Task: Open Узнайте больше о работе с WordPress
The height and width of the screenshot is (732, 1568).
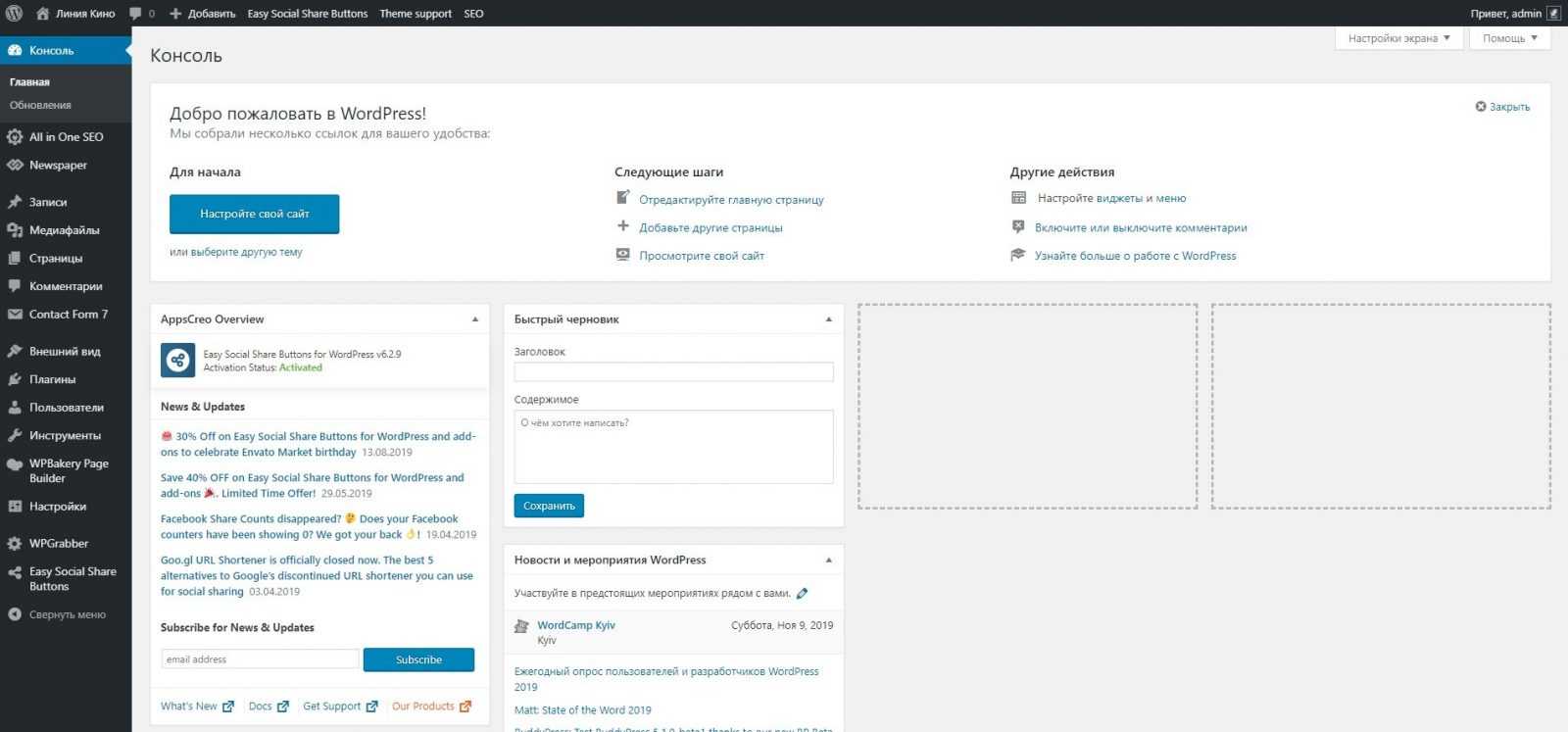Action: pyautogui.click(x=1136, y=256)
